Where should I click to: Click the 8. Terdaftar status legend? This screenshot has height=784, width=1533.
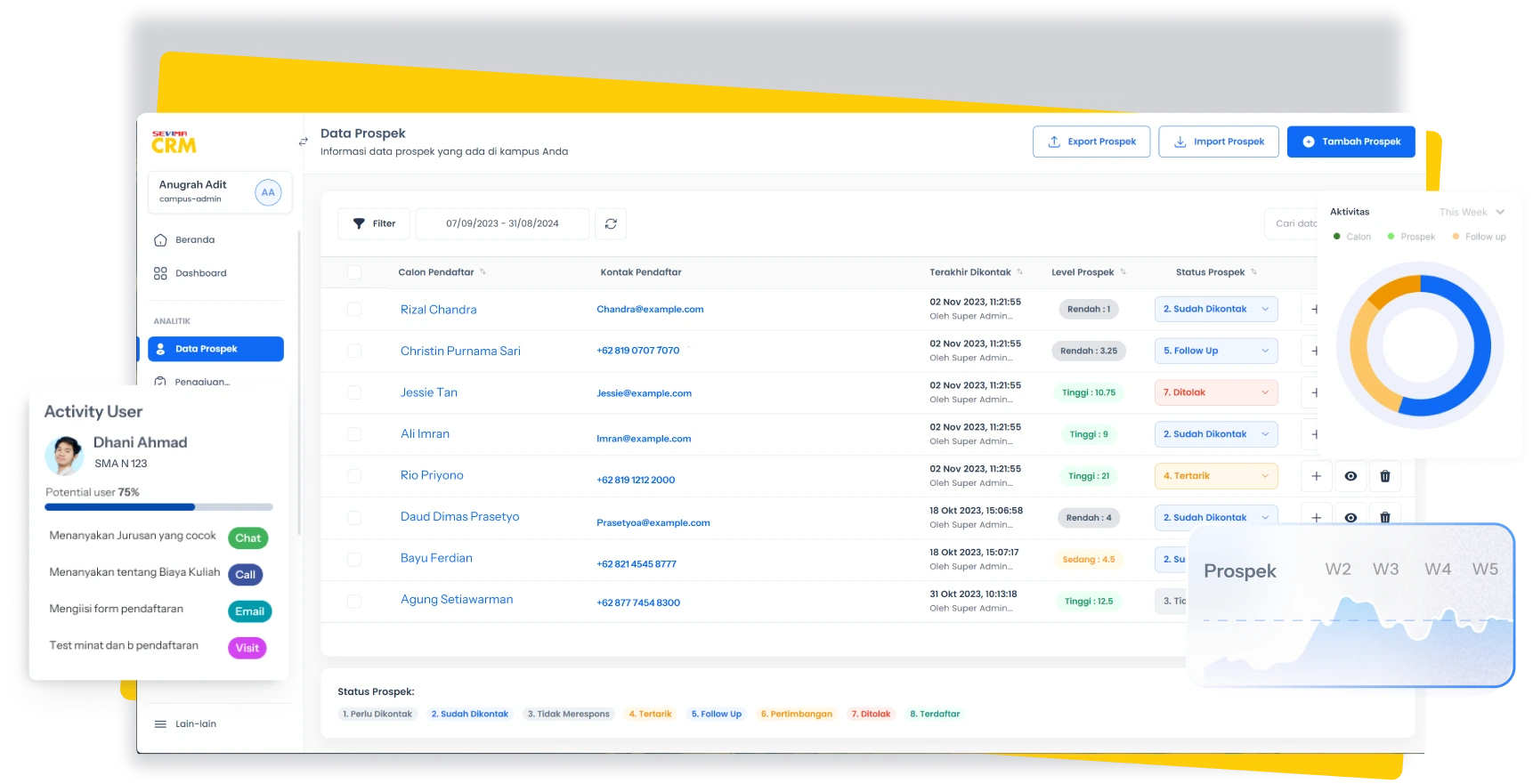[x=935, y=715]
